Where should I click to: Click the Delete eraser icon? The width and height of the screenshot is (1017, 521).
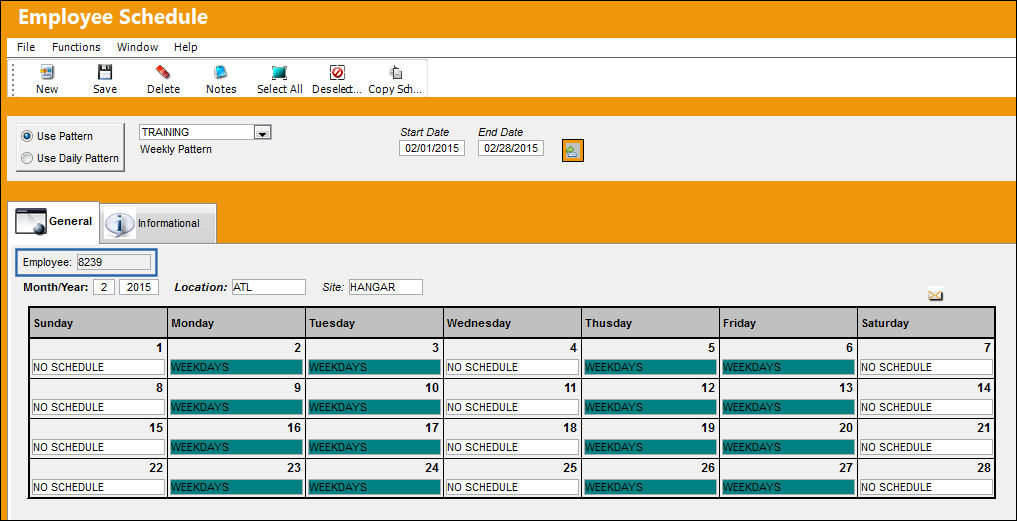pyautogui.click(x=163, y=72)
